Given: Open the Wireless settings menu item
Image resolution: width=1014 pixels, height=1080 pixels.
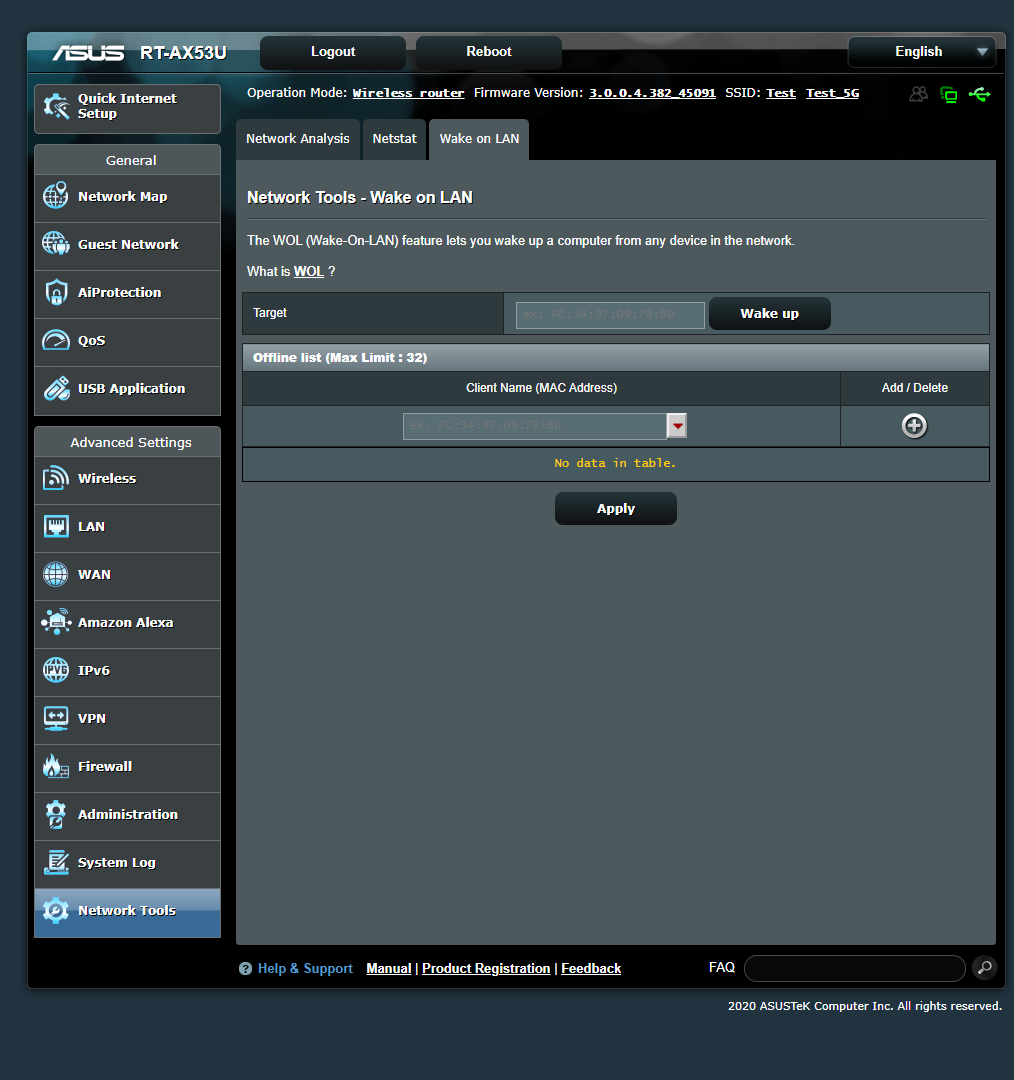Looking at the screenshot, I should click(x=127, y=479).
